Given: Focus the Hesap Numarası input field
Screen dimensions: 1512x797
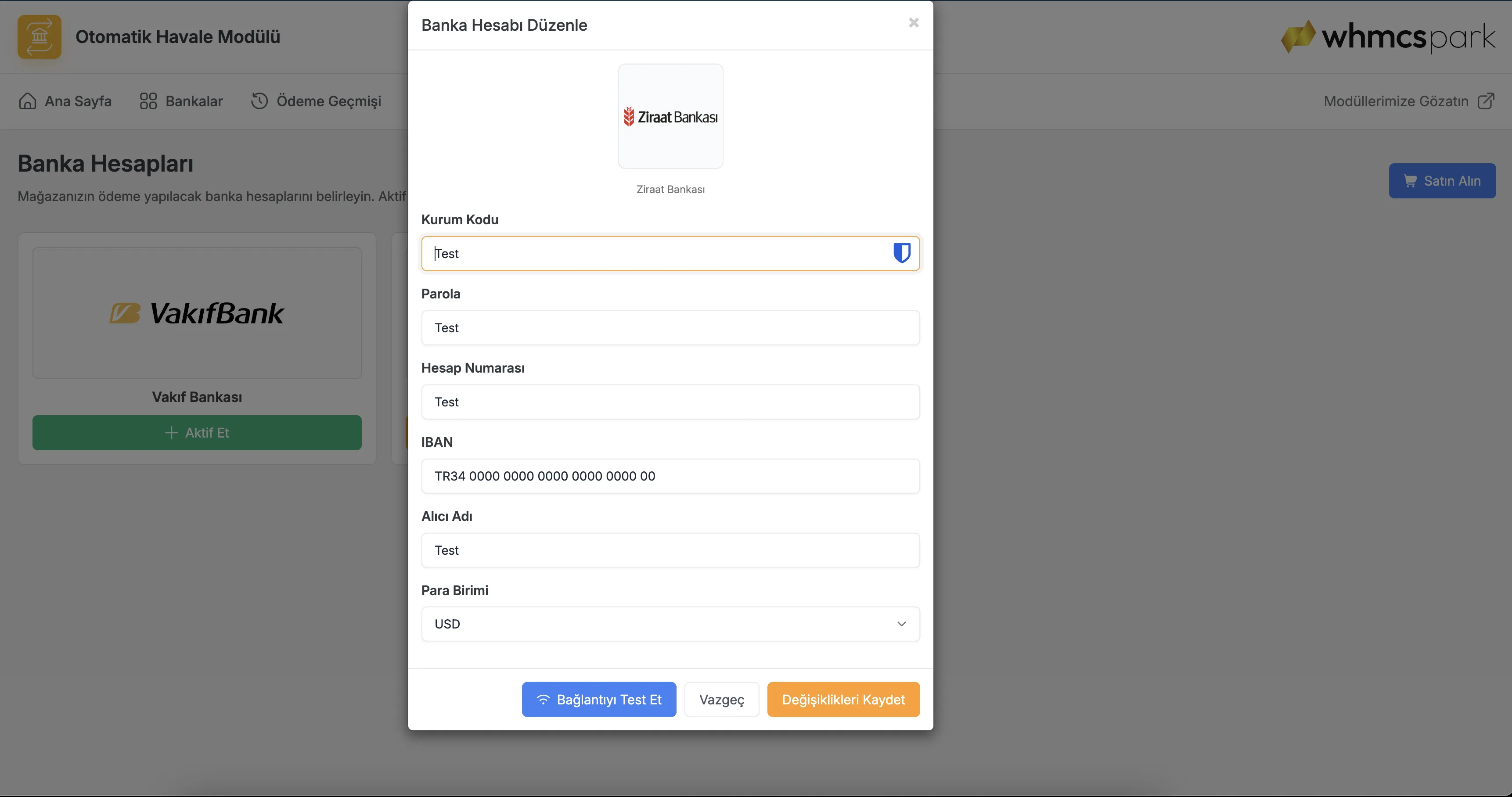Looking at the screenshot, I should click(x=670, y=402).
